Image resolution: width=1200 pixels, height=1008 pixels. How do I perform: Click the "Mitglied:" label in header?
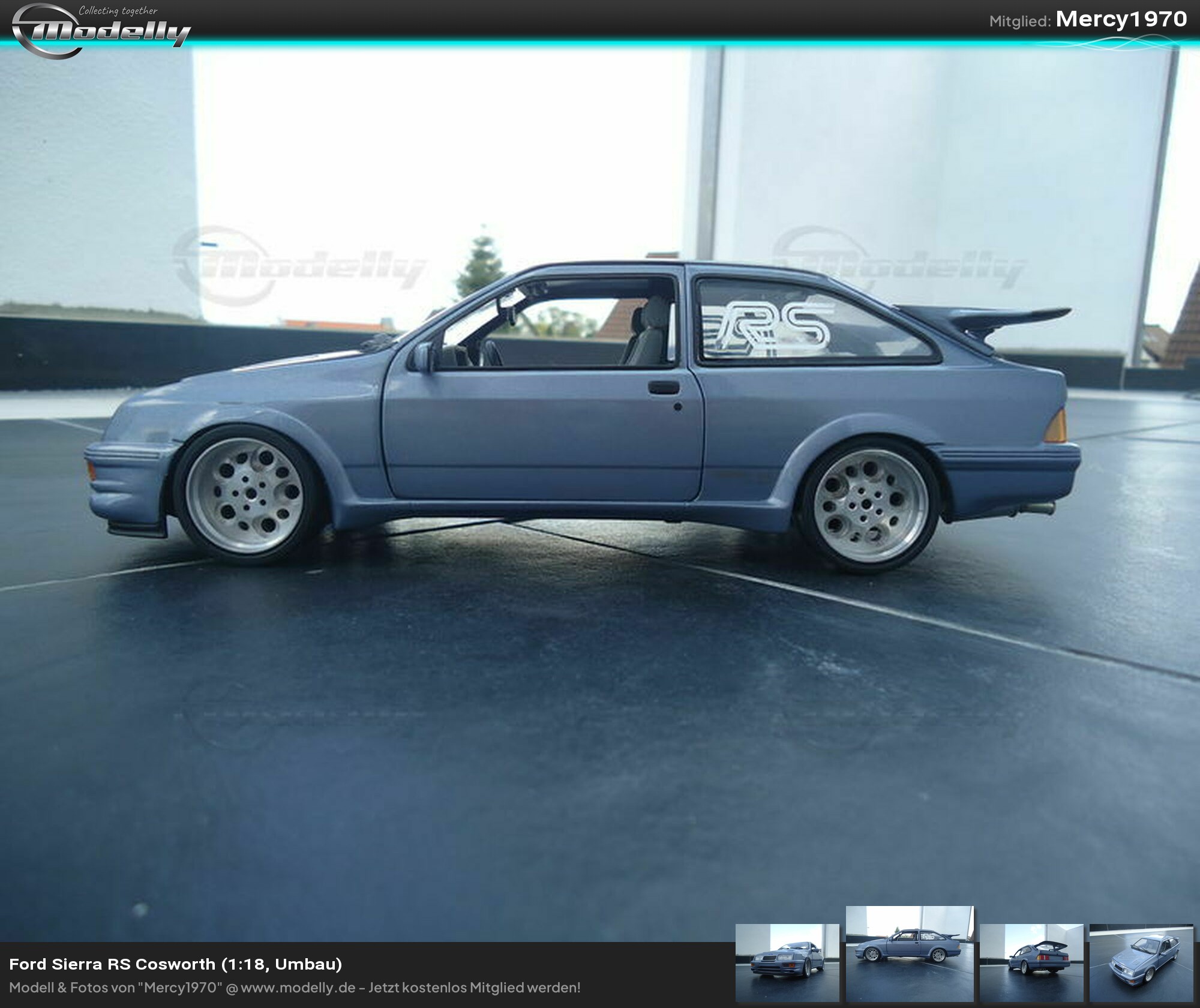point(1019,22)
